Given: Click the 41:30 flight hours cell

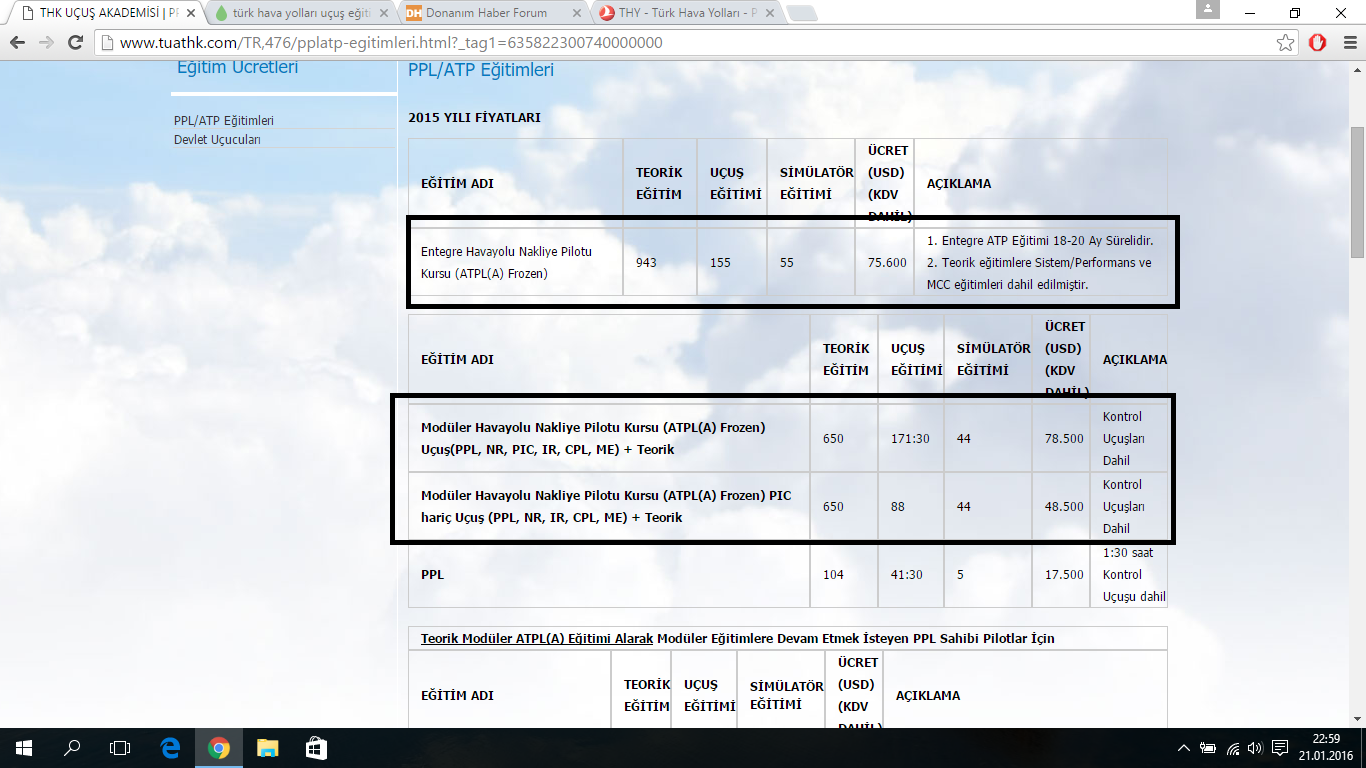Looking at the screenshot, I should pyautogui.click(x=912, y=575).
